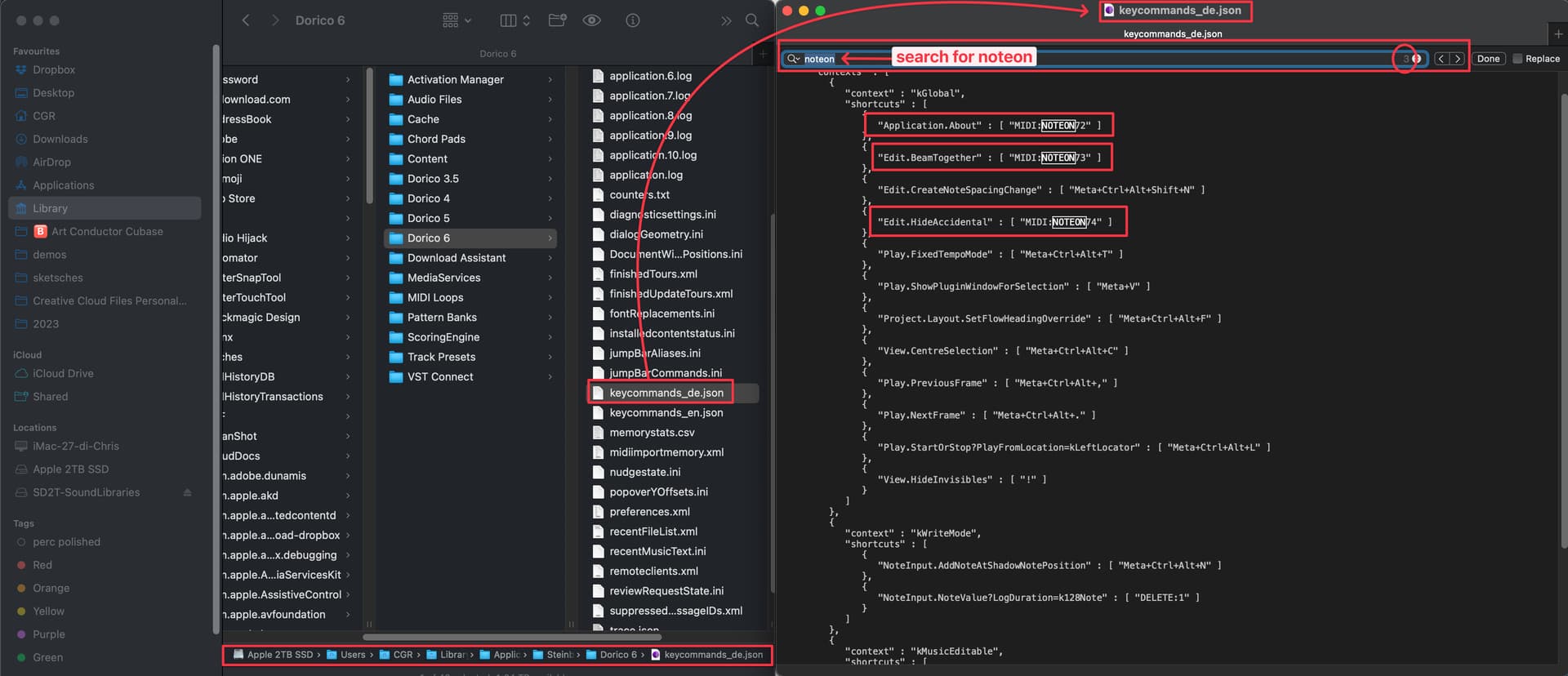Open AirDrop in Finder sidebar
The height and width of the screenshot is (676, 1568).
tap(51, 162)
